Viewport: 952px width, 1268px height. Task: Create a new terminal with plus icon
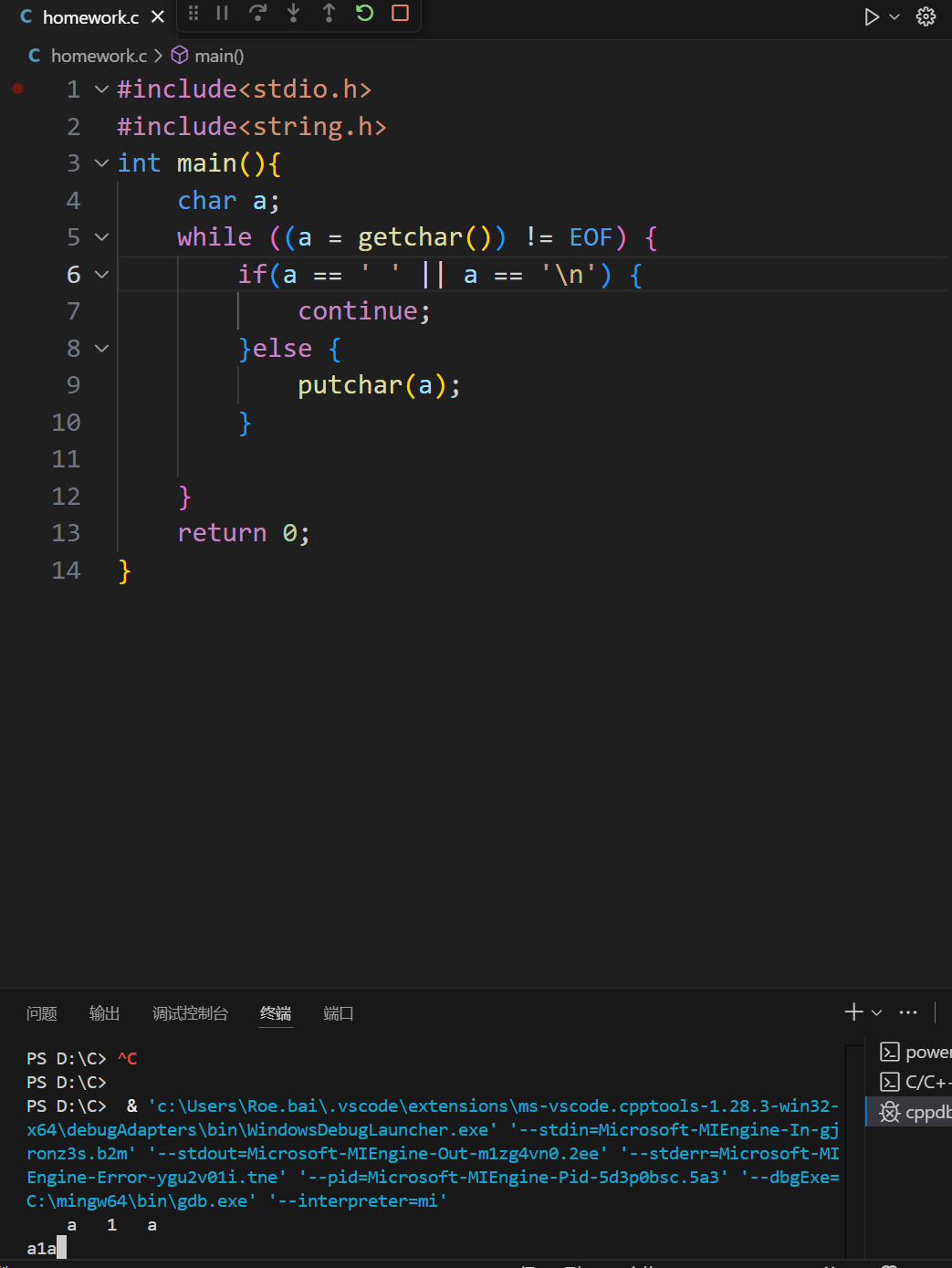pyautogui.click(x=853, y=1011)
